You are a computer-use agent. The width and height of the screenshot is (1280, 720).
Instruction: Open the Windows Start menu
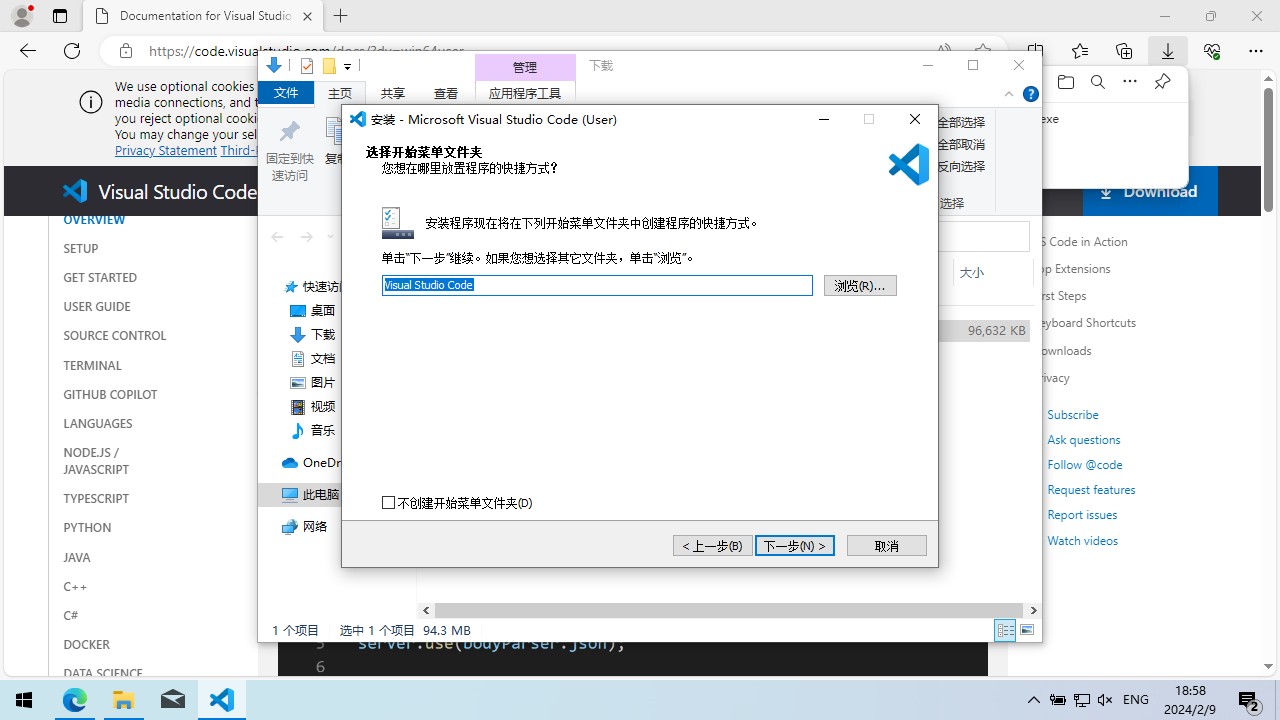point(24,700)
